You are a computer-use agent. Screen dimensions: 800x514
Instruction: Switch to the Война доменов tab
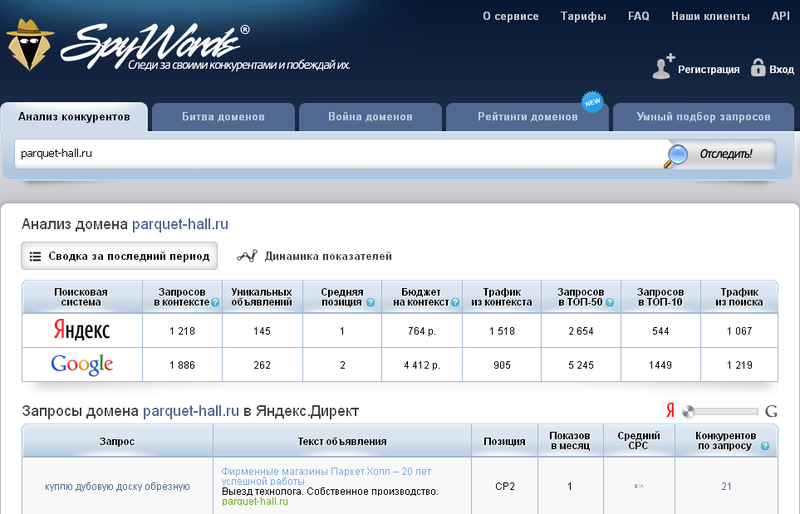click(x=370, y=117)
